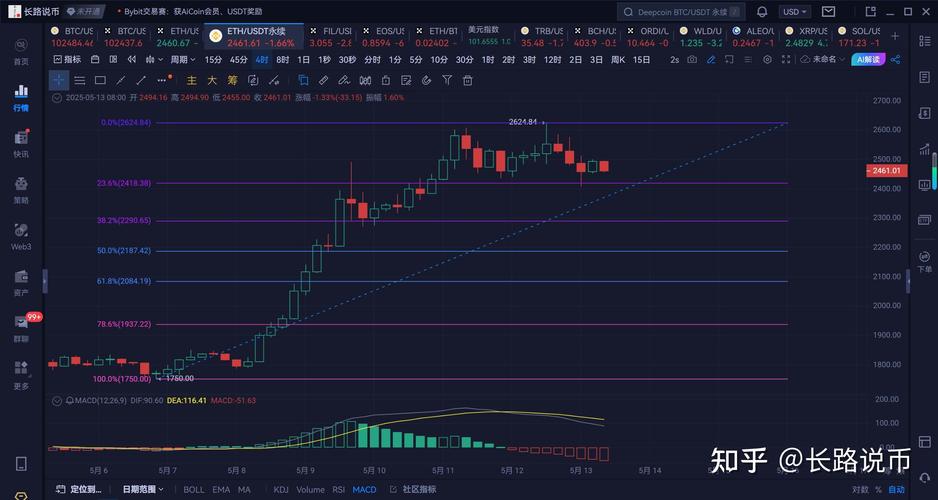Open the 资产 assets sidebar icon
The height and width of the screenshot is (500, 938).
coord(21,282)
